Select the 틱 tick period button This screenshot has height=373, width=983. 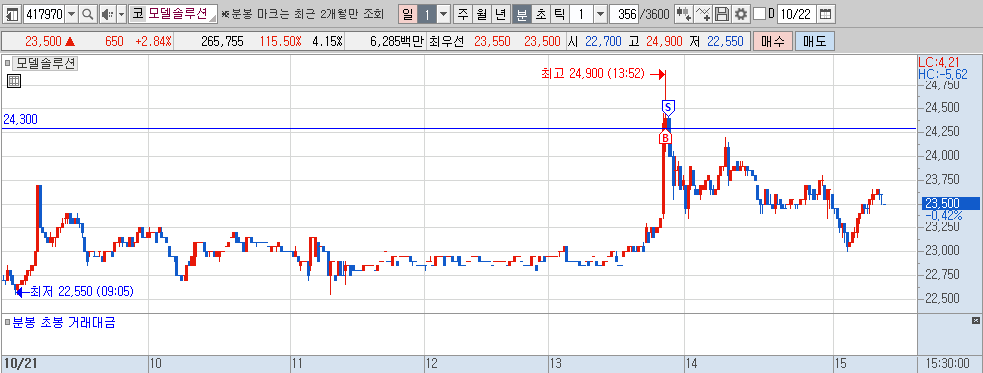[559, 14]
